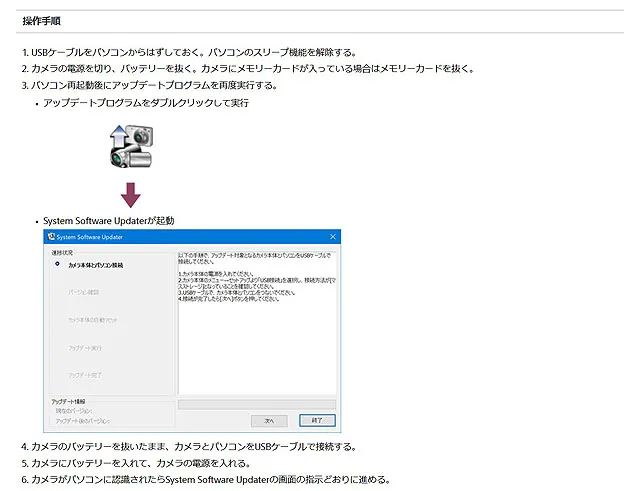Click the greyed-out アップデート完了 step label
Viewport: 640px width, 491px height.
[x=85, y=375]
